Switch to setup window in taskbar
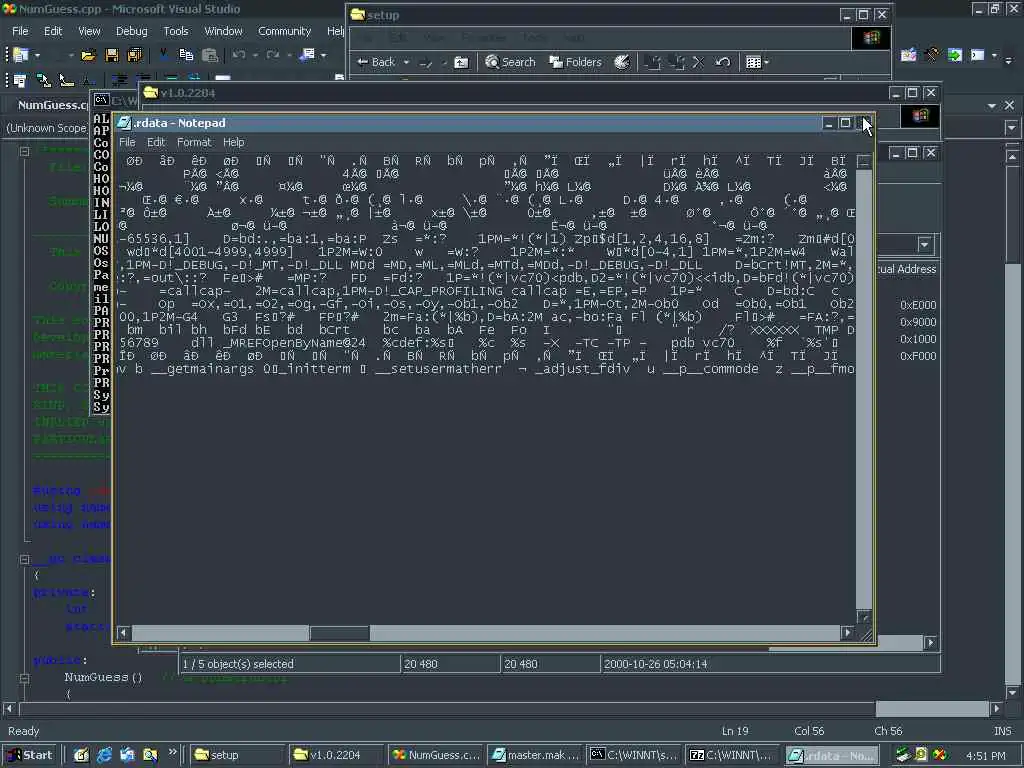The image size is (1024, 768). click(x=238, y=755)
